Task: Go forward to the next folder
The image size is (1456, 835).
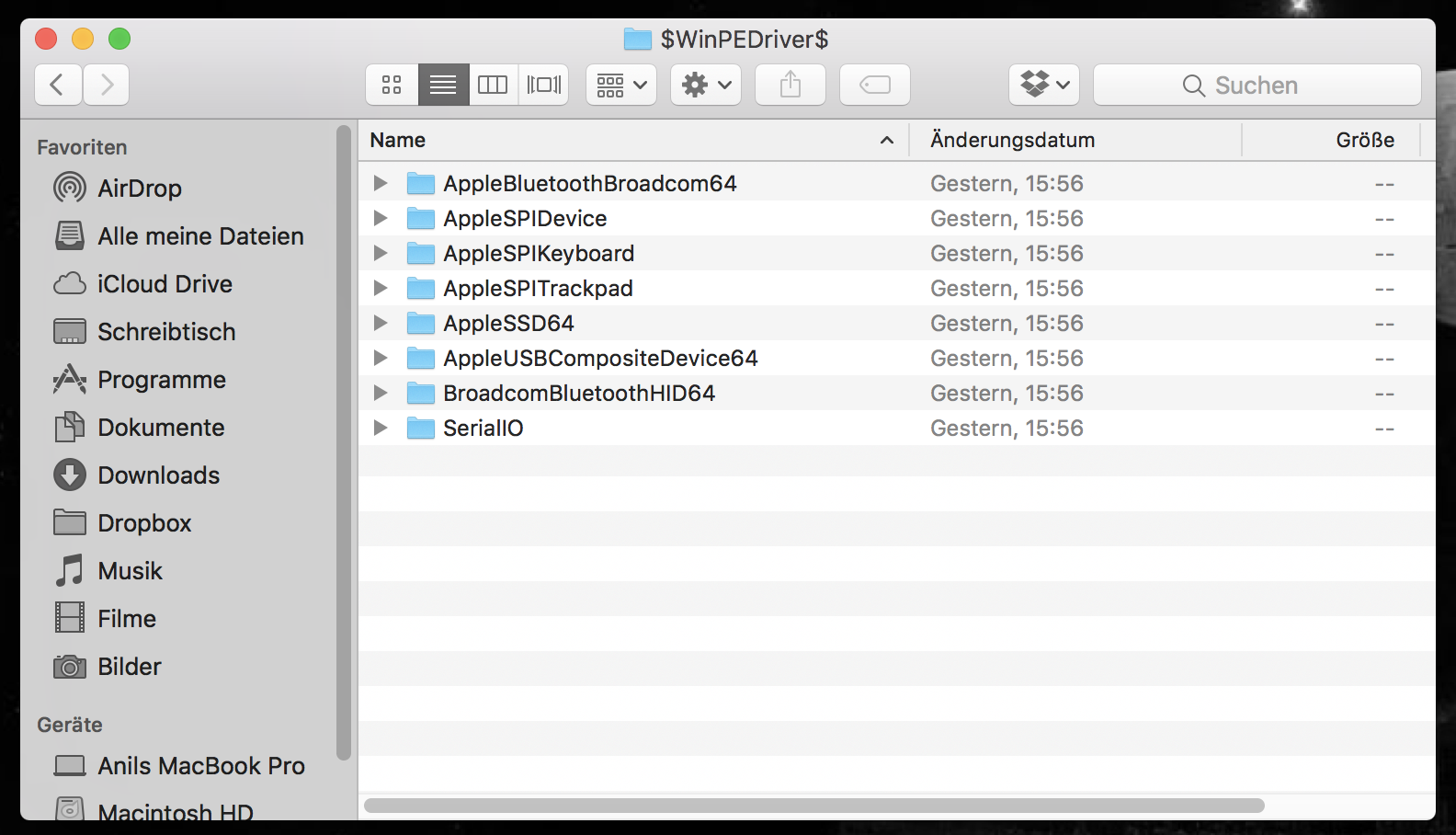Action: pyautogui.click(x=106, y=85)
